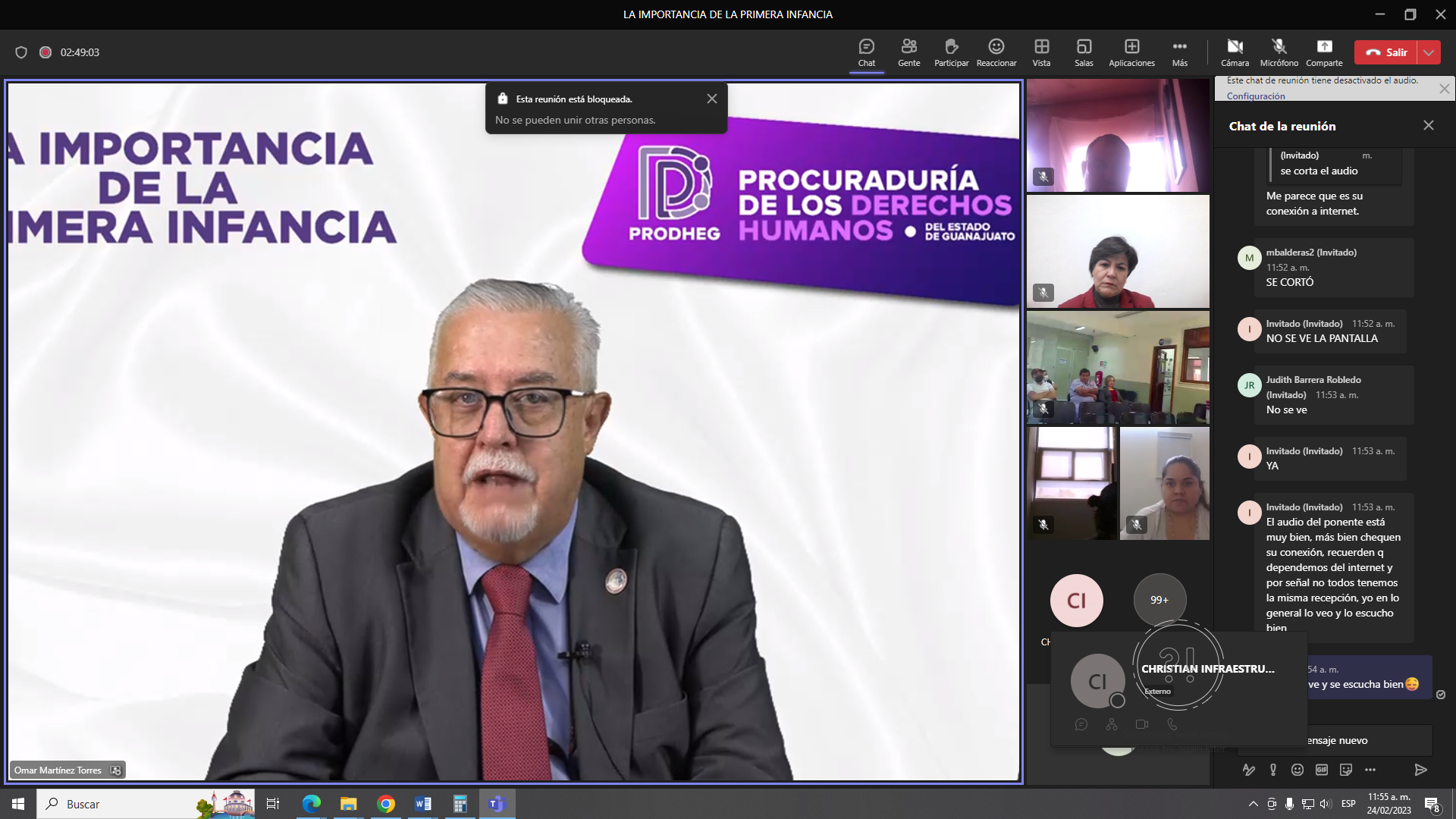Click the pink CI participant avatar
Image resolution: width=1456 pixels, height=819 pixels.
click(1076, 601)
